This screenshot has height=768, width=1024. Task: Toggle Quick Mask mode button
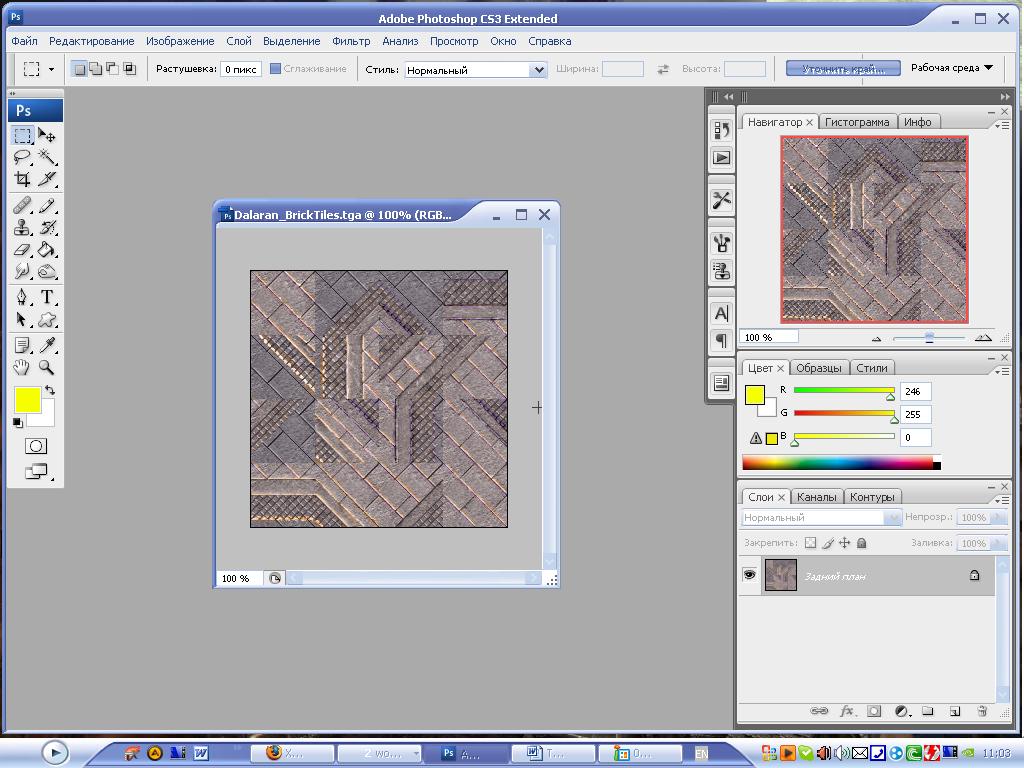pos(36,446)
